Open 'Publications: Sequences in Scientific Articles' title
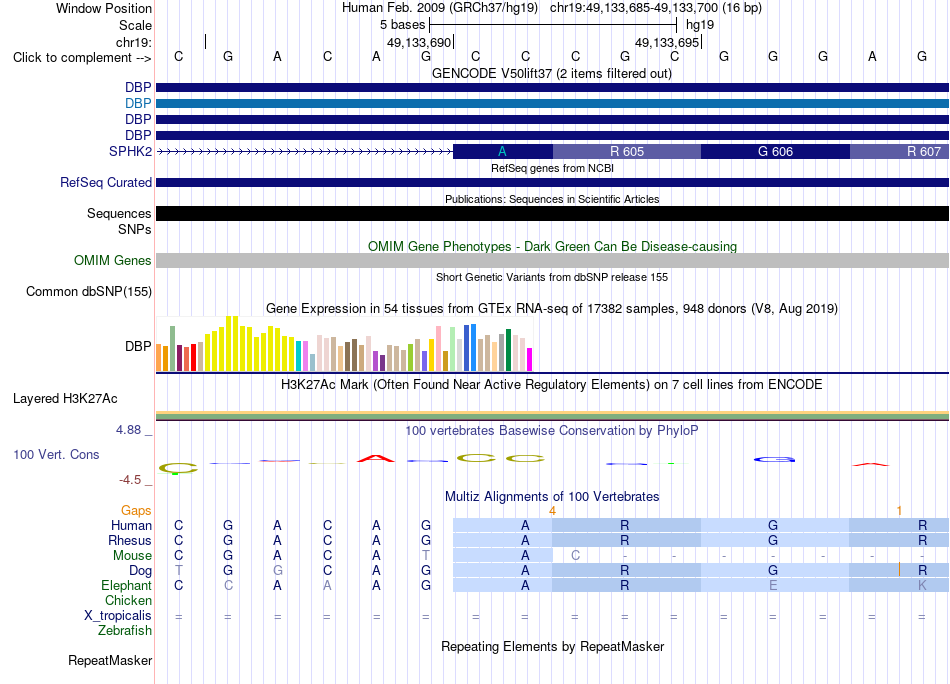 (552, 199)
